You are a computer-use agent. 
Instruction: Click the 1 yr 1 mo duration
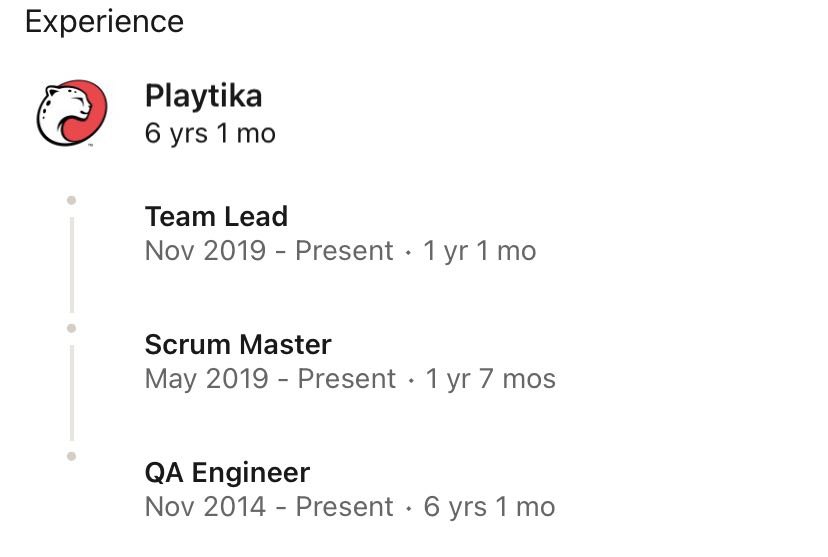[x=480, y=250]
